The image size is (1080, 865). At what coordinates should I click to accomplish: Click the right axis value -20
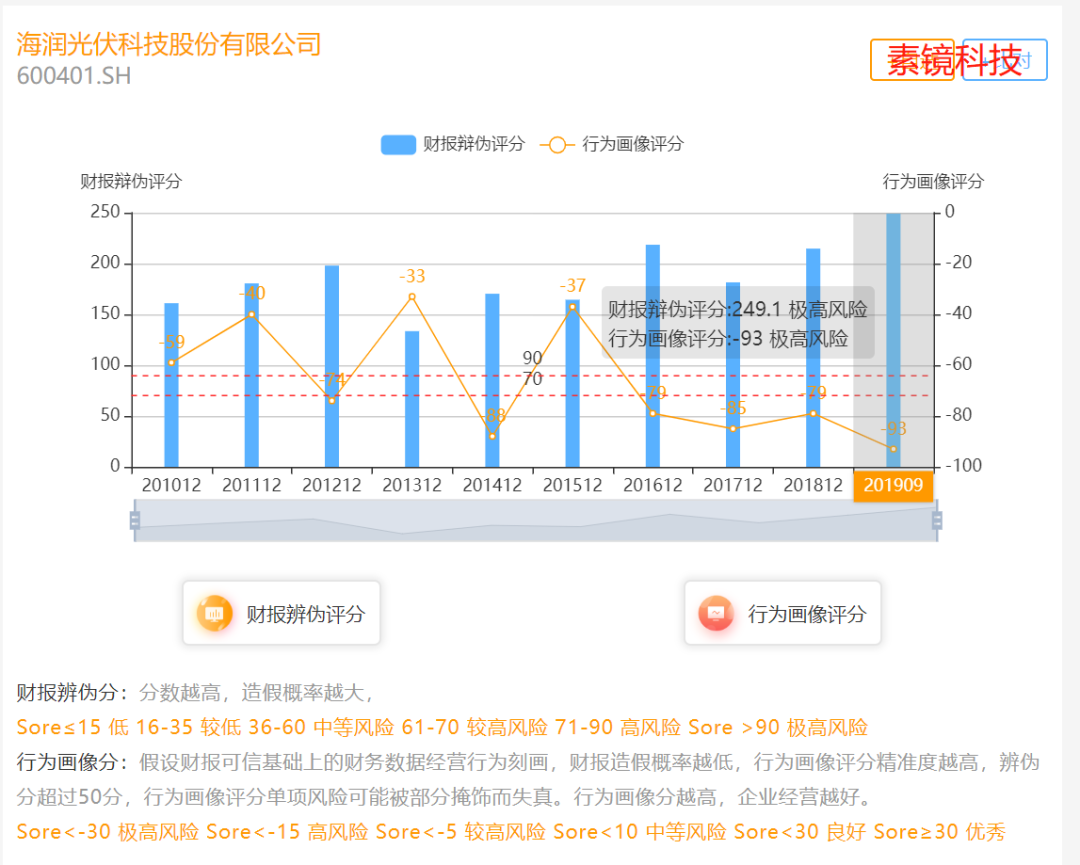click(958, 262)
